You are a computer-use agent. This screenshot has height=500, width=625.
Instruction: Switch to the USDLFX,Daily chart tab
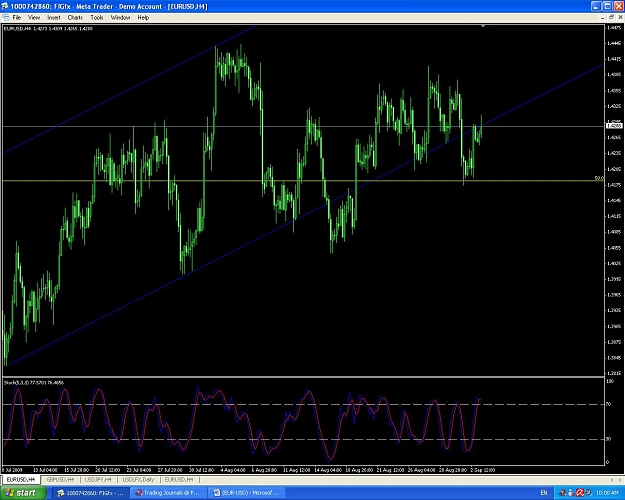[x=138, y=480]
